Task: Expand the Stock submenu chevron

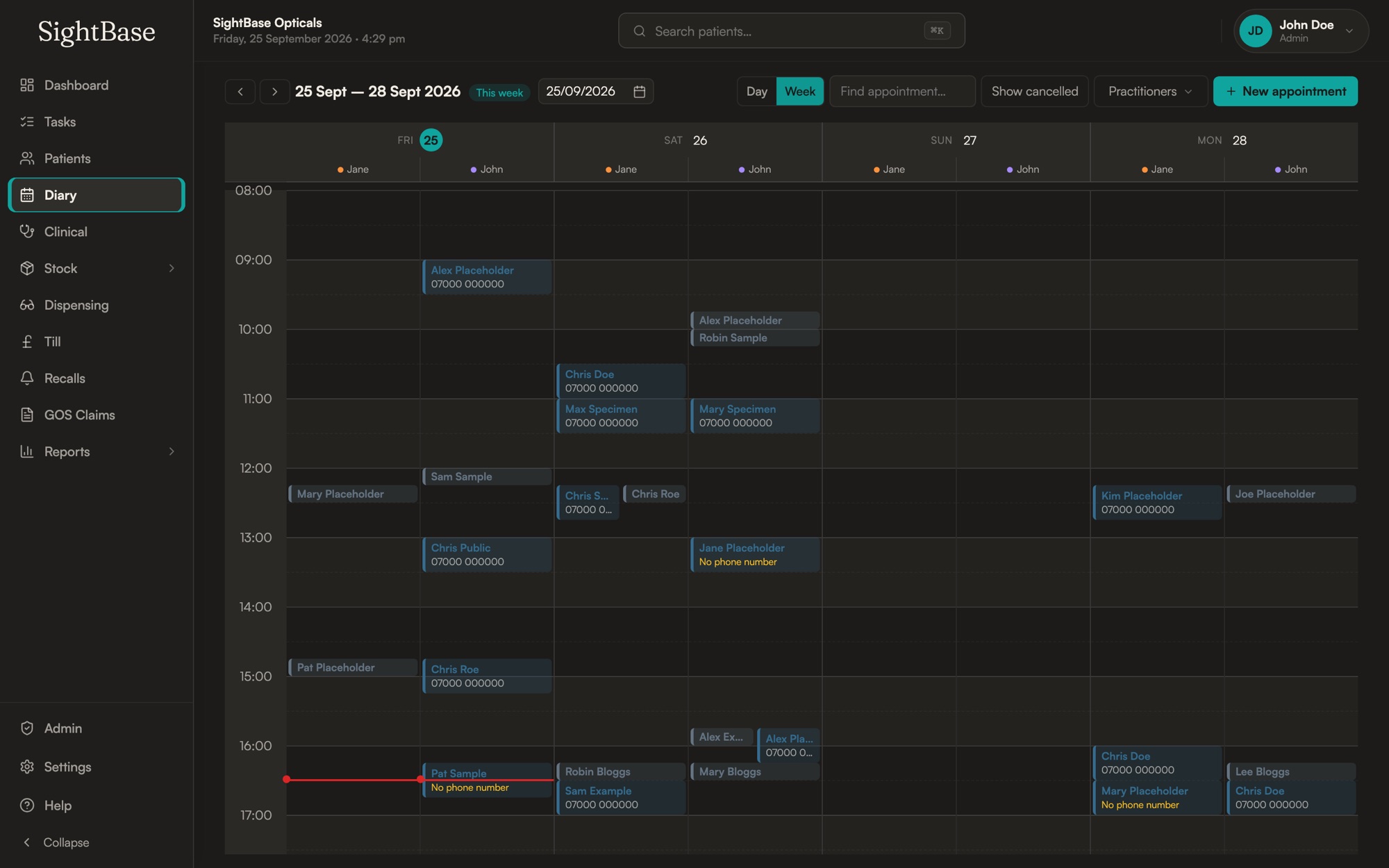Action: pyautogui.click(x=172, y=268)
